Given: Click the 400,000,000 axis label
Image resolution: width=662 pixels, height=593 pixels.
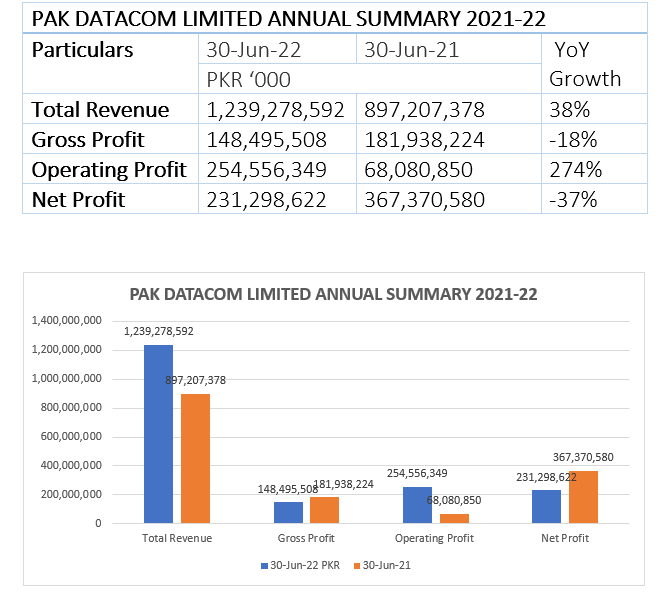Looking at the screenshot, I should click(x=71, y=465).
